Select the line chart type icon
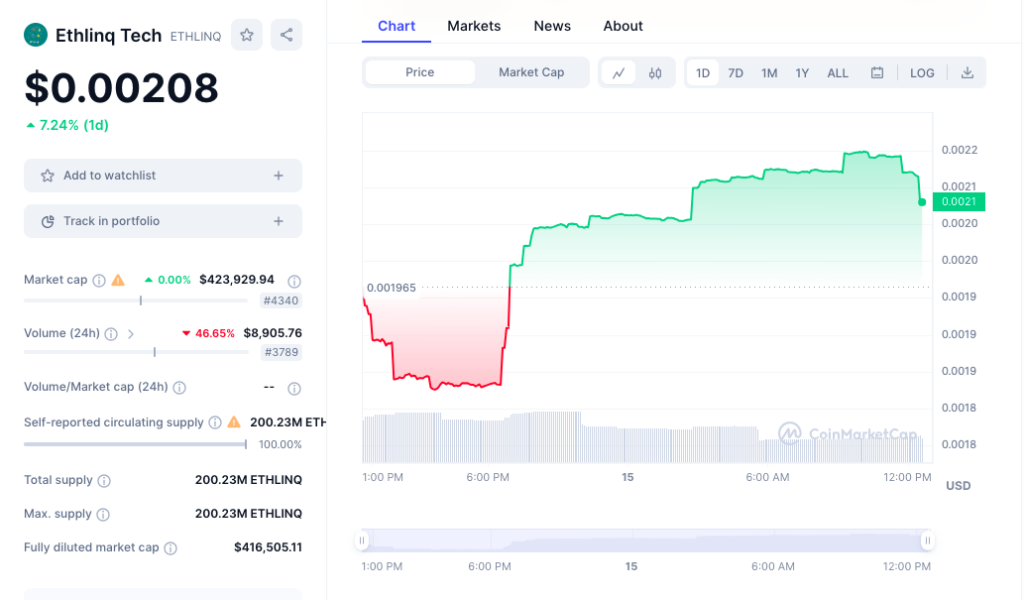The image size is (1024, 600). (620, 72)
